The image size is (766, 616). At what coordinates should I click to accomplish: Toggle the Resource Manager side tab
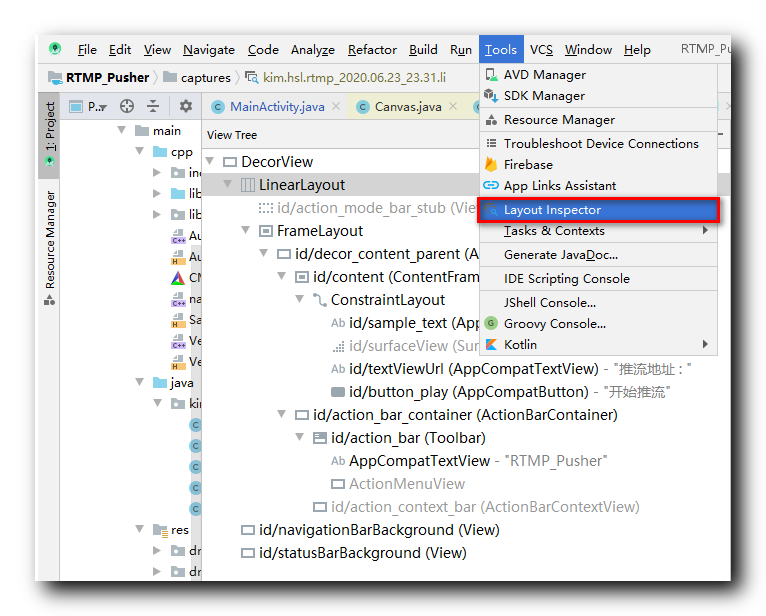[49, 247]
